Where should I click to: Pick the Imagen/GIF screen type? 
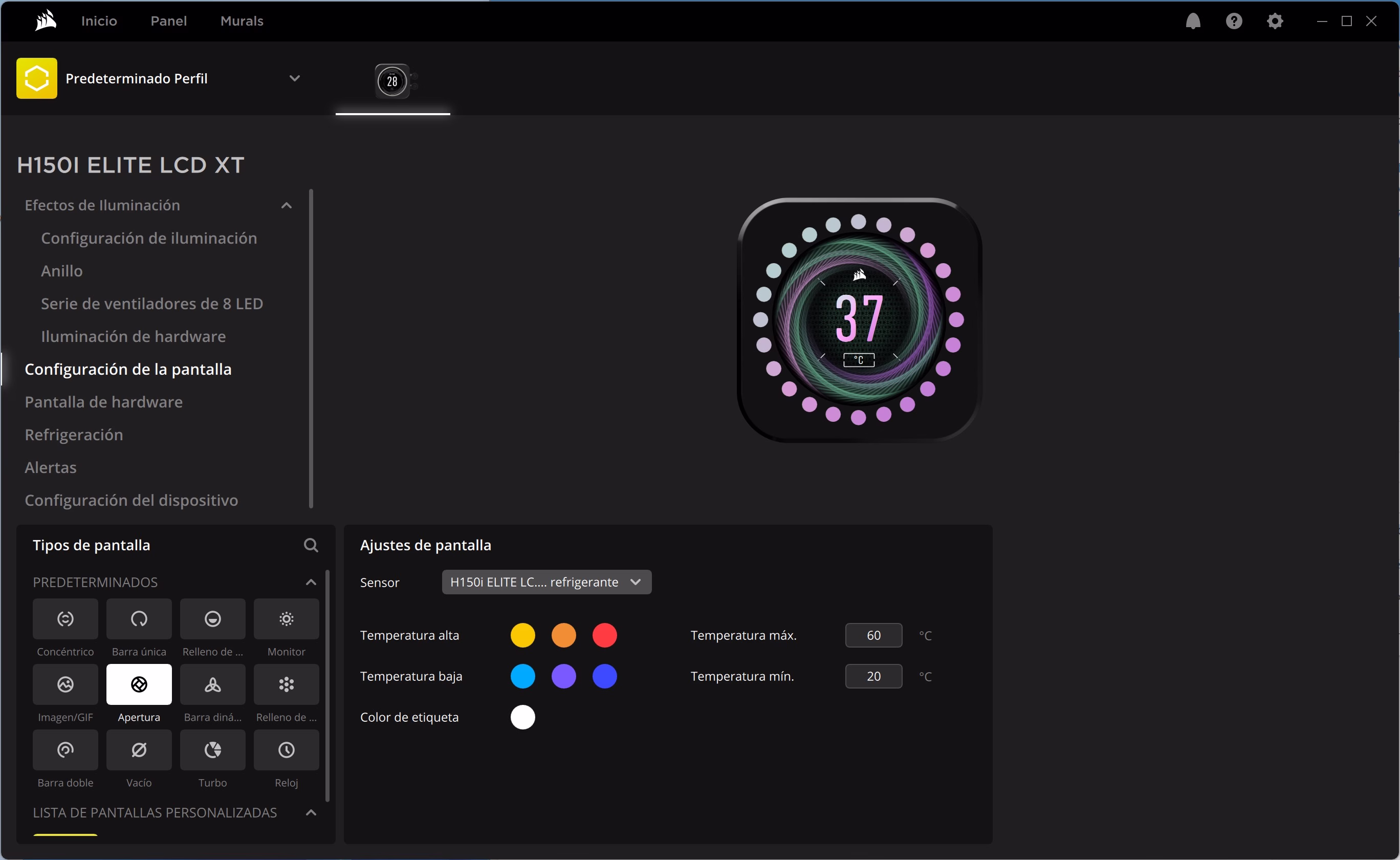click(65, 684)
